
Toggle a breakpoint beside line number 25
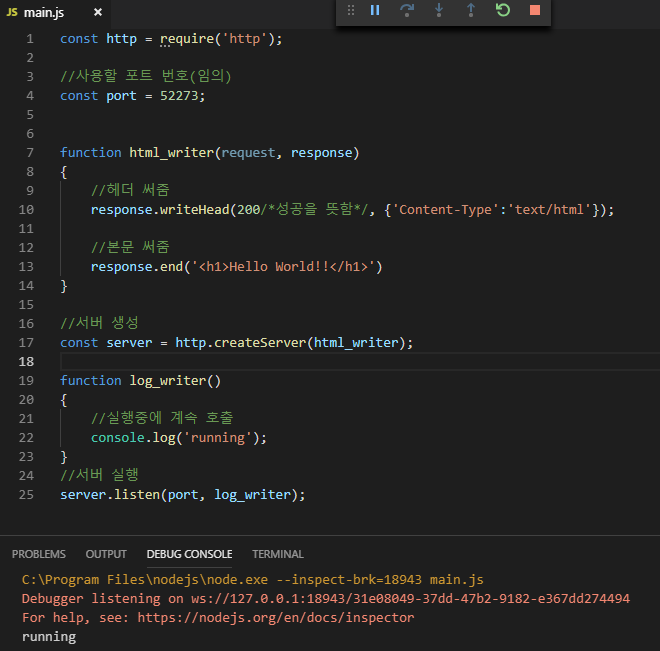click(10, 495)
